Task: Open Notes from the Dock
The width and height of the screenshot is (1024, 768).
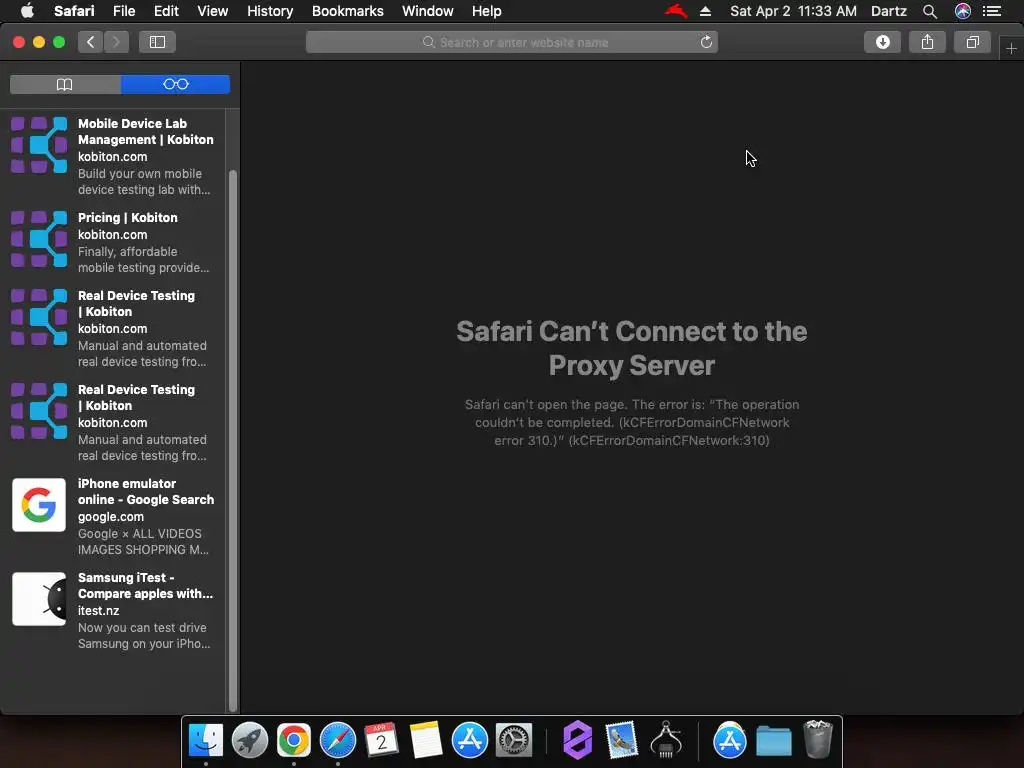Action: (x=426, y=741)
